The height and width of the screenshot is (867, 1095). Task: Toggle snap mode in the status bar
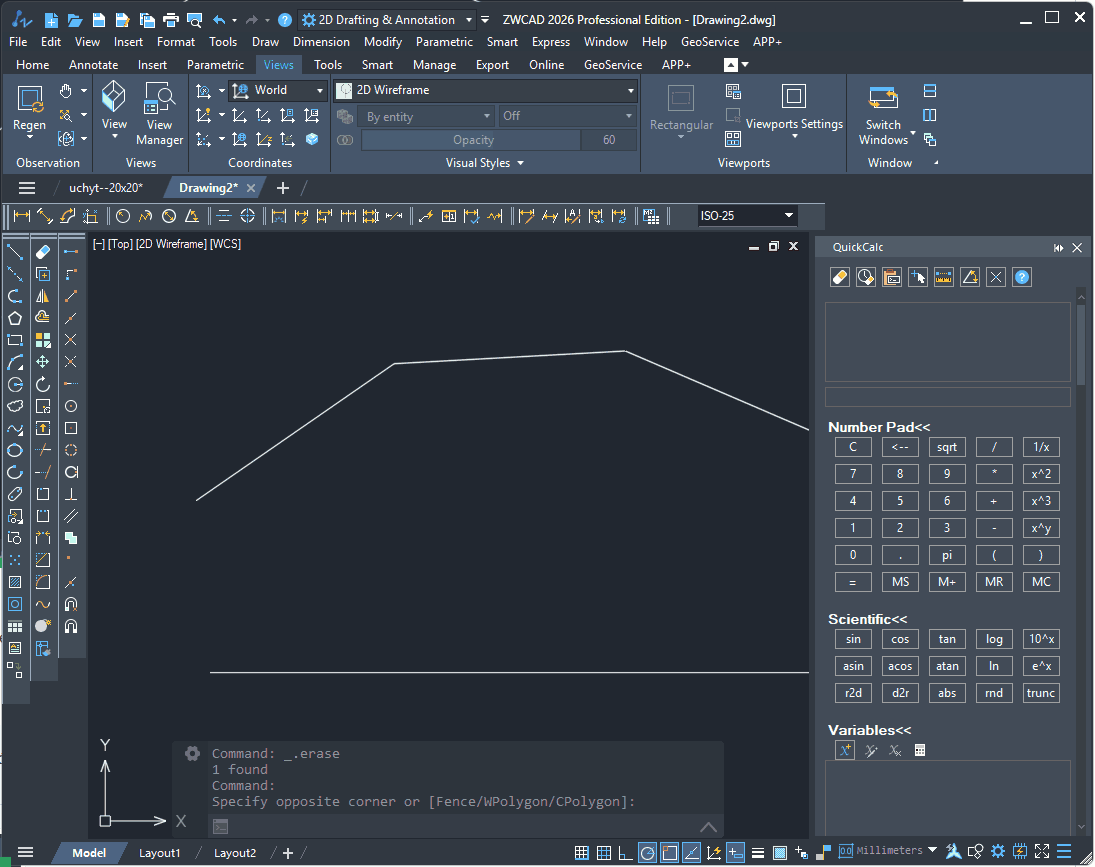click(581, 852)
